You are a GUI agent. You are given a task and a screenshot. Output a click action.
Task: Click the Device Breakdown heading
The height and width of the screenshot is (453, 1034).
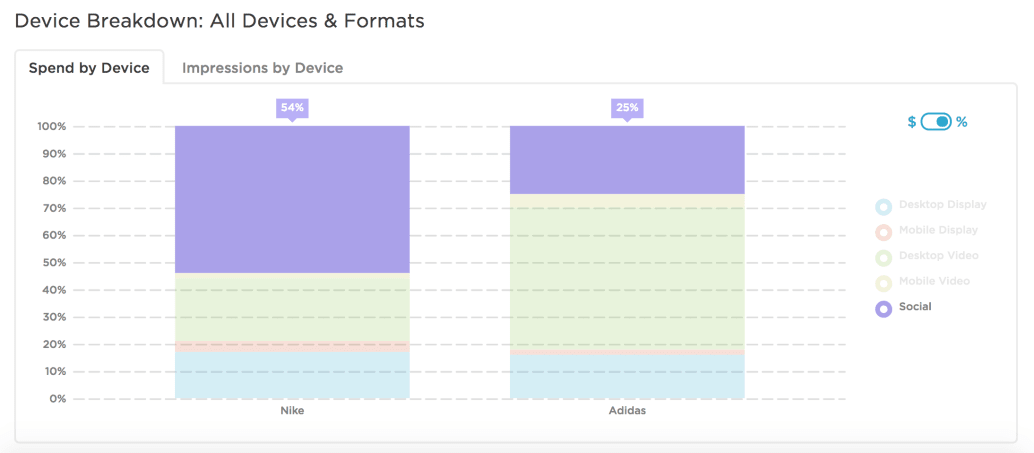(220, 21)
